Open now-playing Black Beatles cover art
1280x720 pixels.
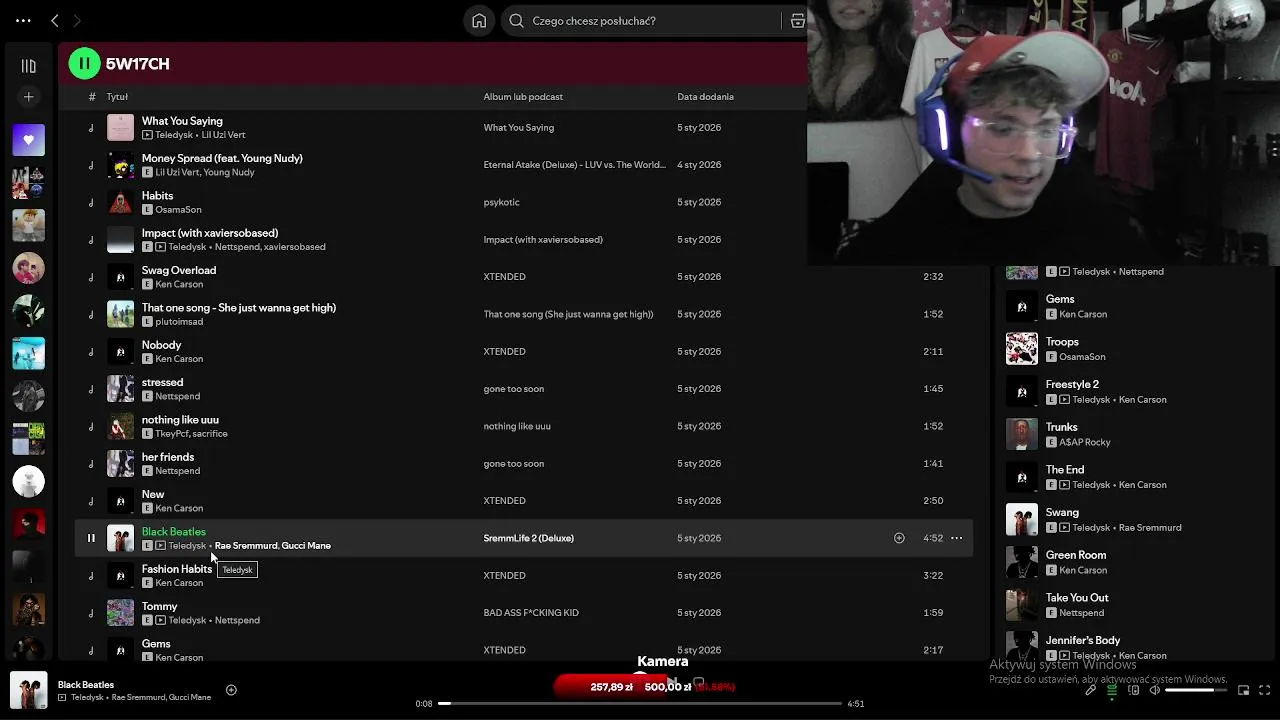point(28,691)
